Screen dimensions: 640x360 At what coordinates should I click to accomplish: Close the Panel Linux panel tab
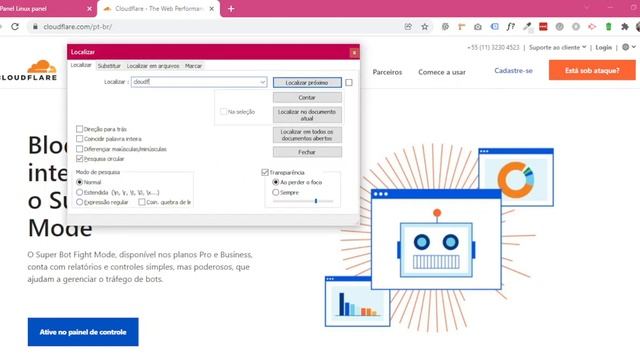[x=89, y=9]
